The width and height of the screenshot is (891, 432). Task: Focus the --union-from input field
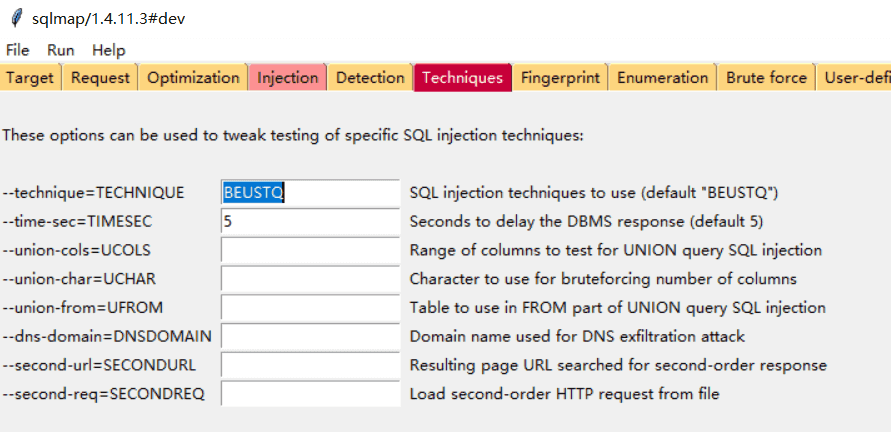310,308
